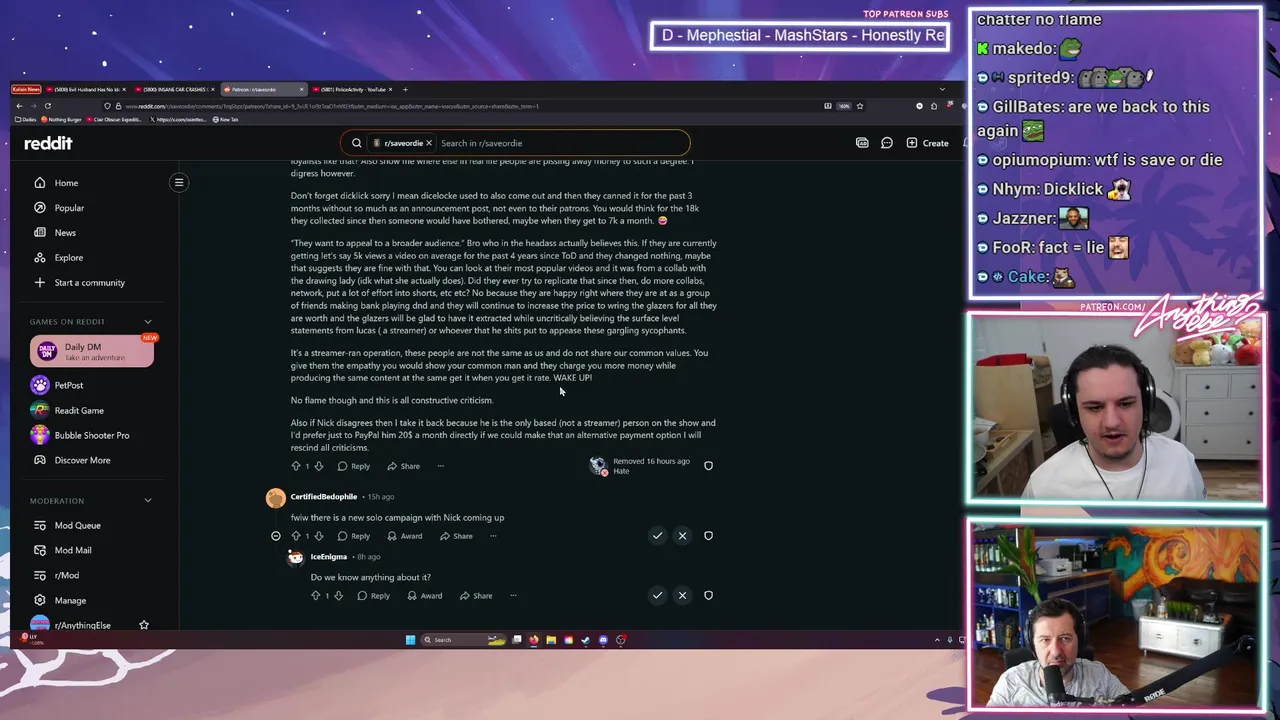Reply to the removed long comment

pos(353,466)
